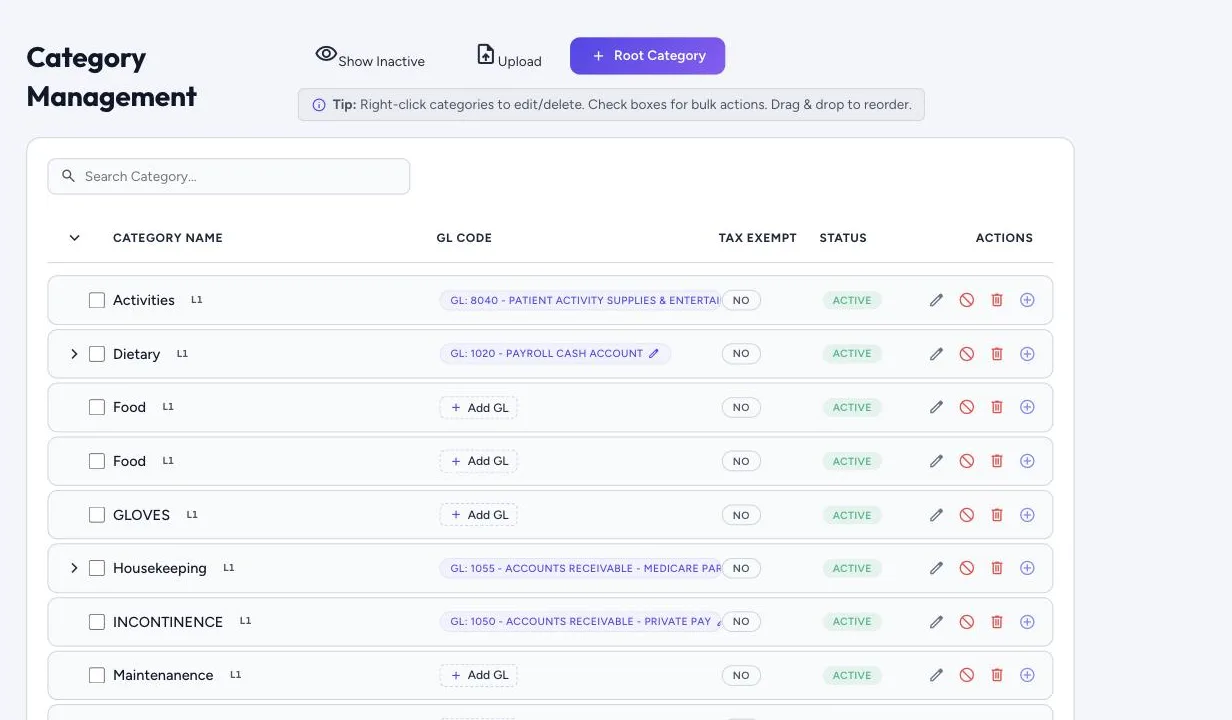
Task: Expand the Housekeeping category row
Action: [74, 568]
